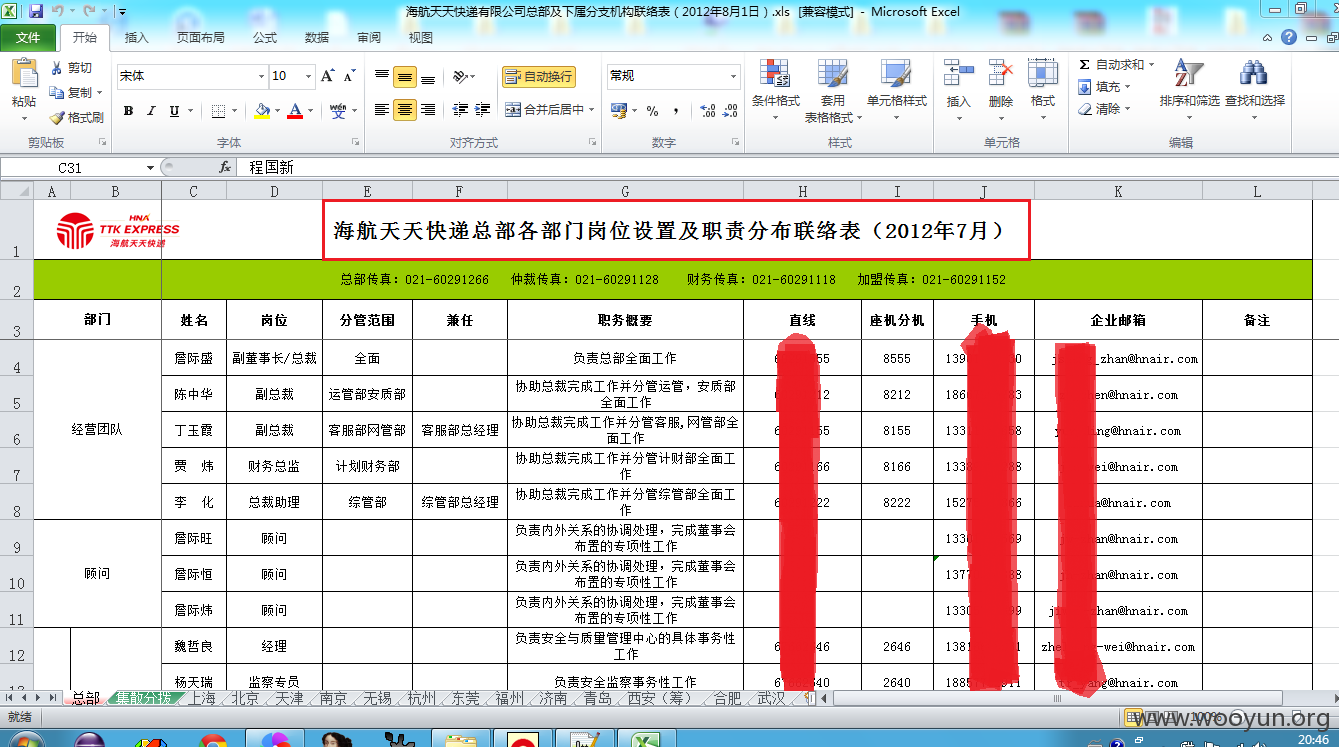
Task: Select the Format Painter (格式刷) brush
Action: coord(57,117)
